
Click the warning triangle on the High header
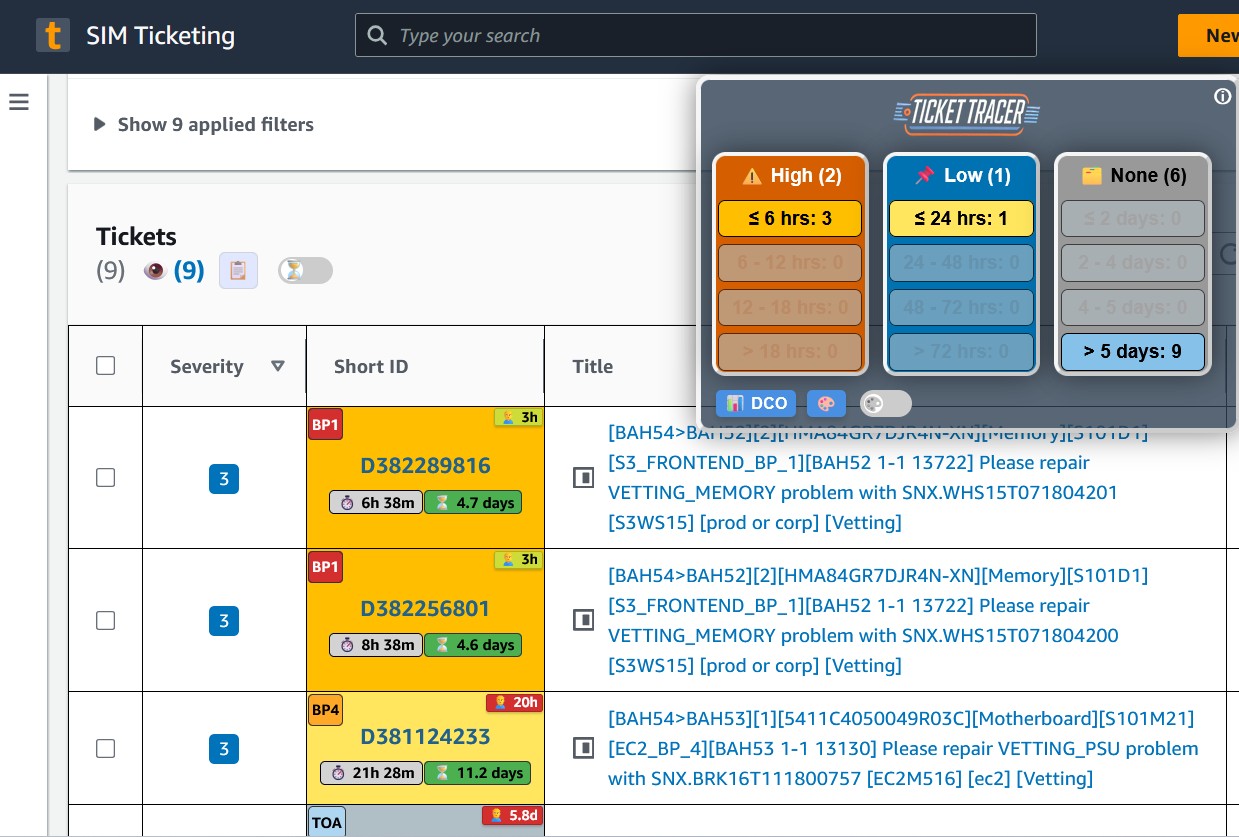(x=752, y=175)
